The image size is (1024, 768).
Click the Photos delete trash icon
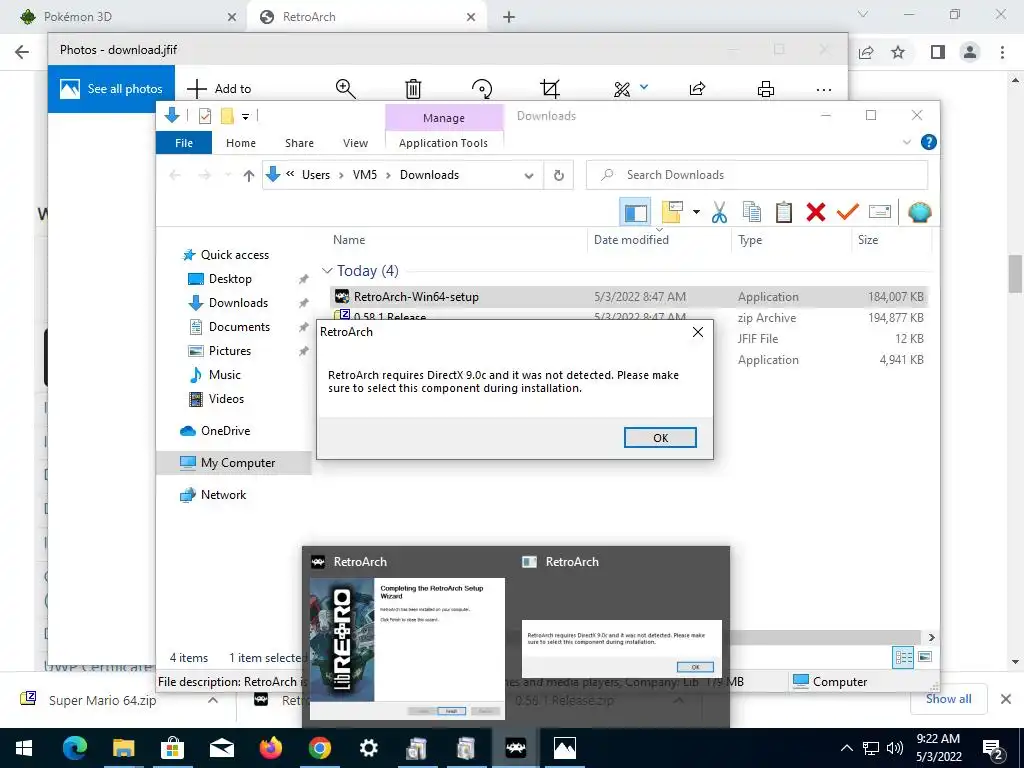(x=413, y=89)
